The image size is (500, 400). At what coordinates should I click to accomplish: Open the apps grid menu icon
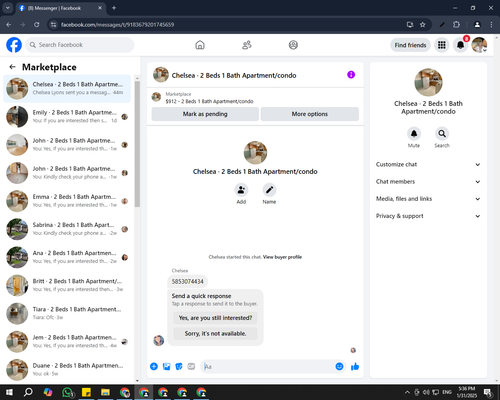click(442, 45)
